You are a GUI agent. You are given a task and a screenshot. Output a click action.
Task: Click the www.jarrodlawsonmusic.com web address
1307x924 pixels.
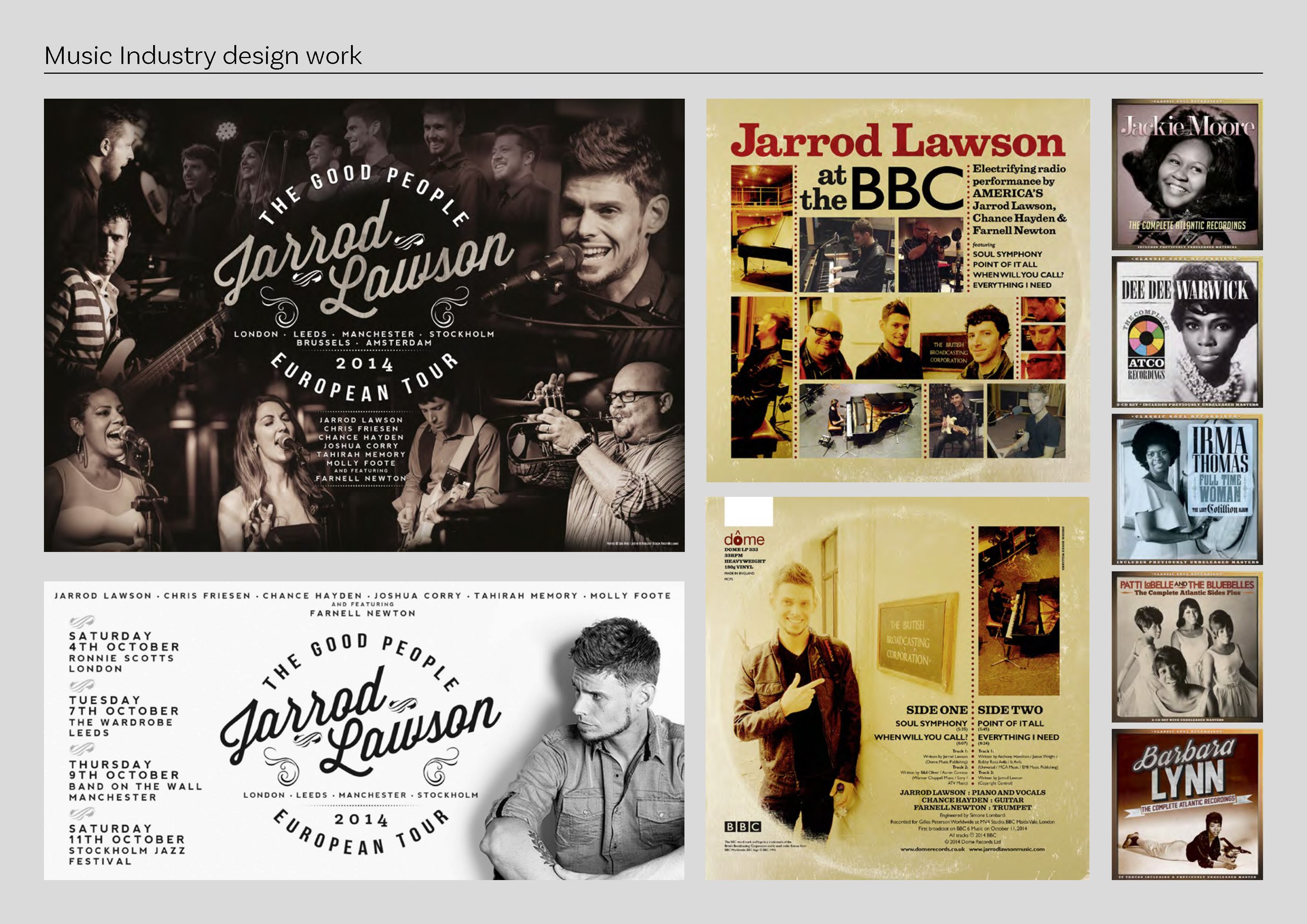[1006, 849]
